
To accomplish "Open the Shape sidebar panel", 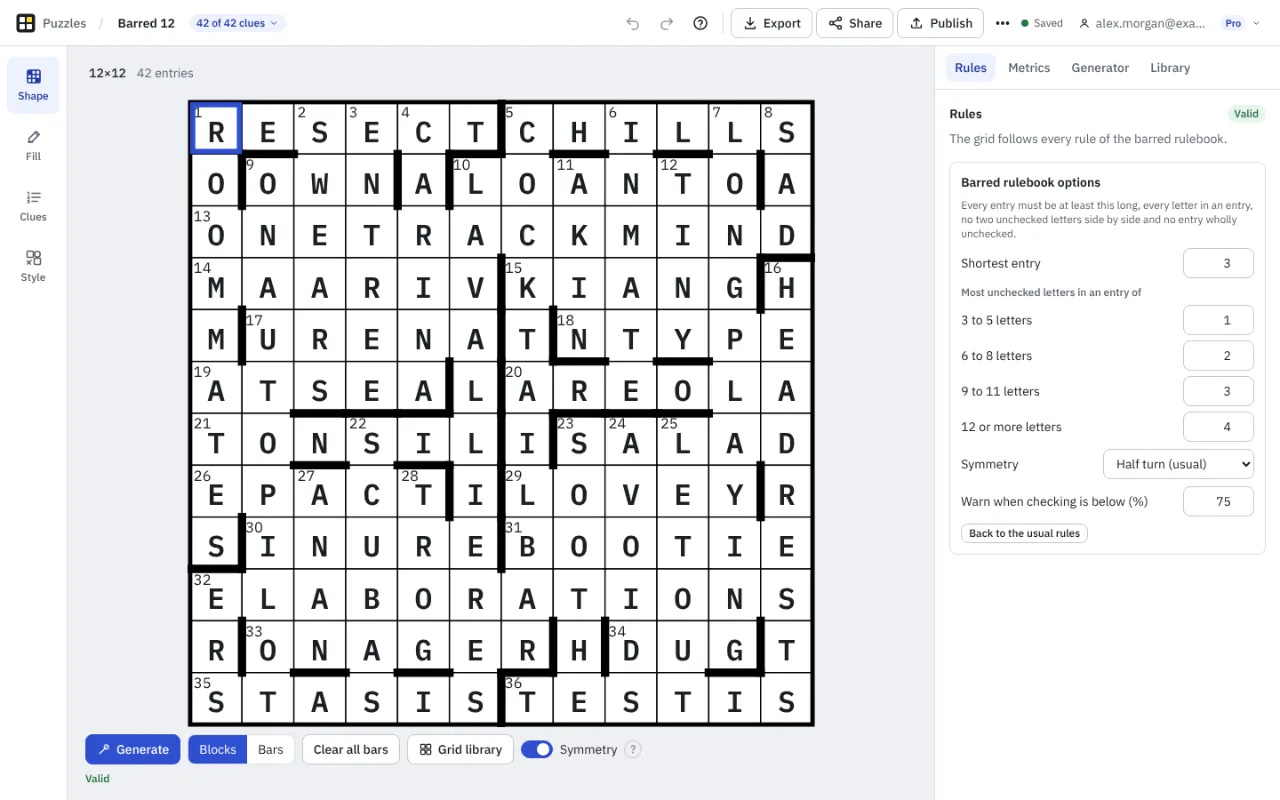I will tap(33, 84).
